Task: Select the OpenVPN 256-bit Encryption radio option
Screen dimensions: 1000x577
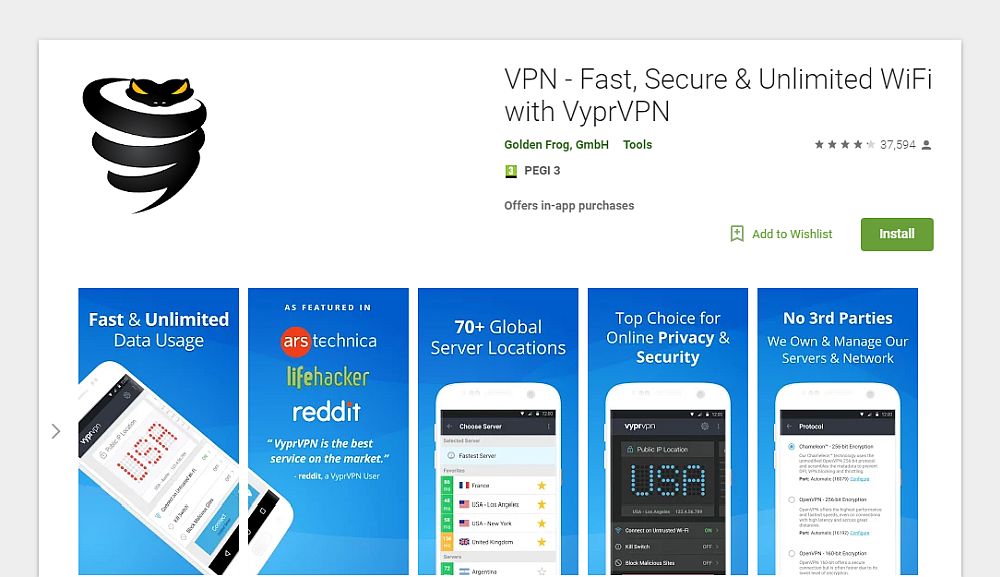Action: 791,500
